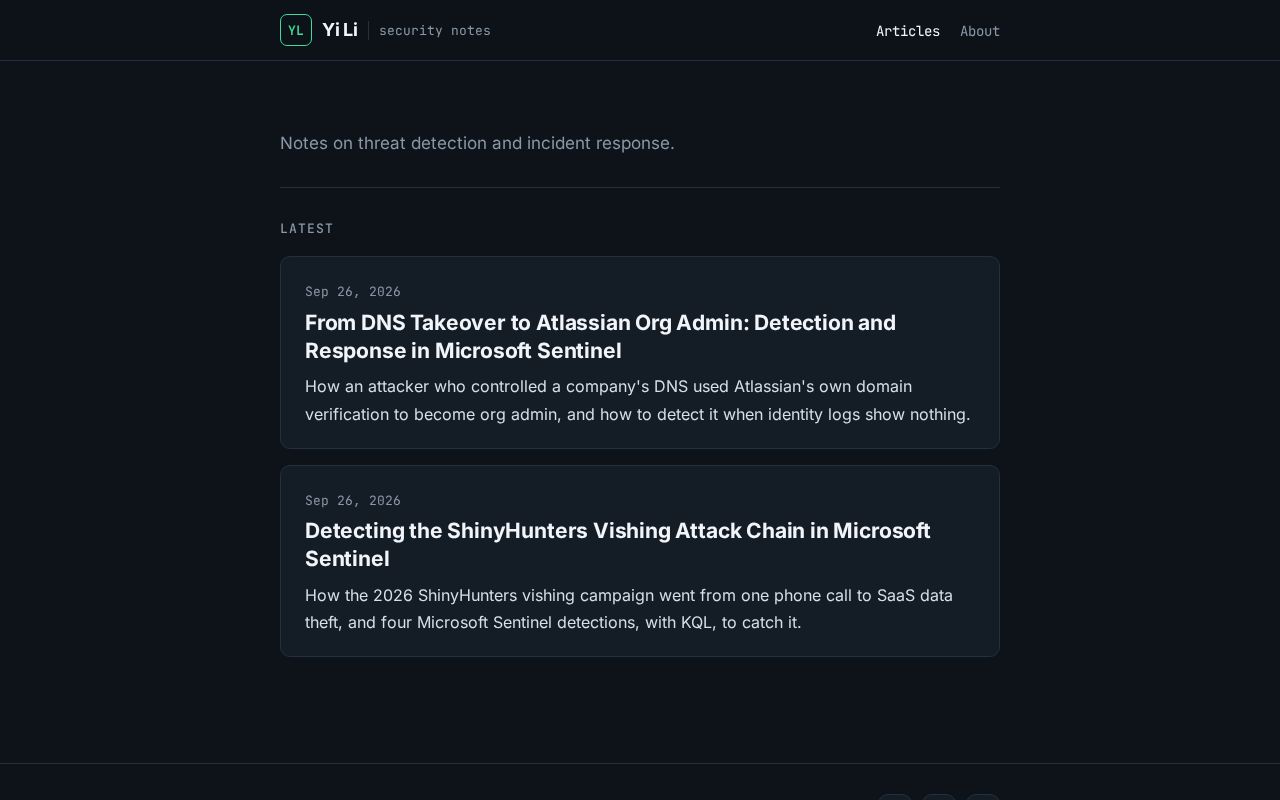1280x800 pixels.
Task: Click the date on the DNS Takeover card
Action: [x=353, y=292]
